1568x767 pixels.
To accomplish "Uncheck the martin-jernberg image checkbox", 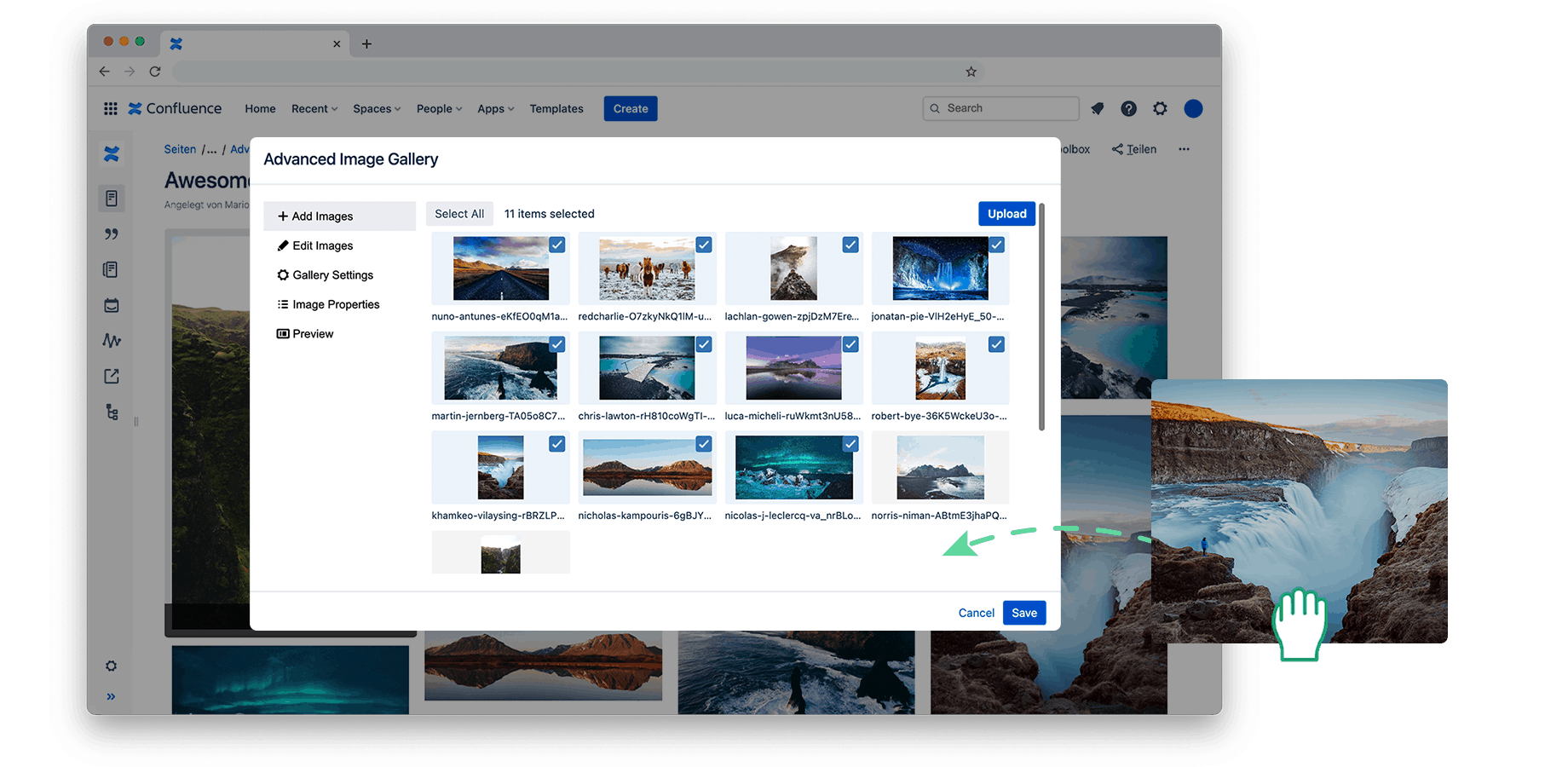I will point(557,344).
